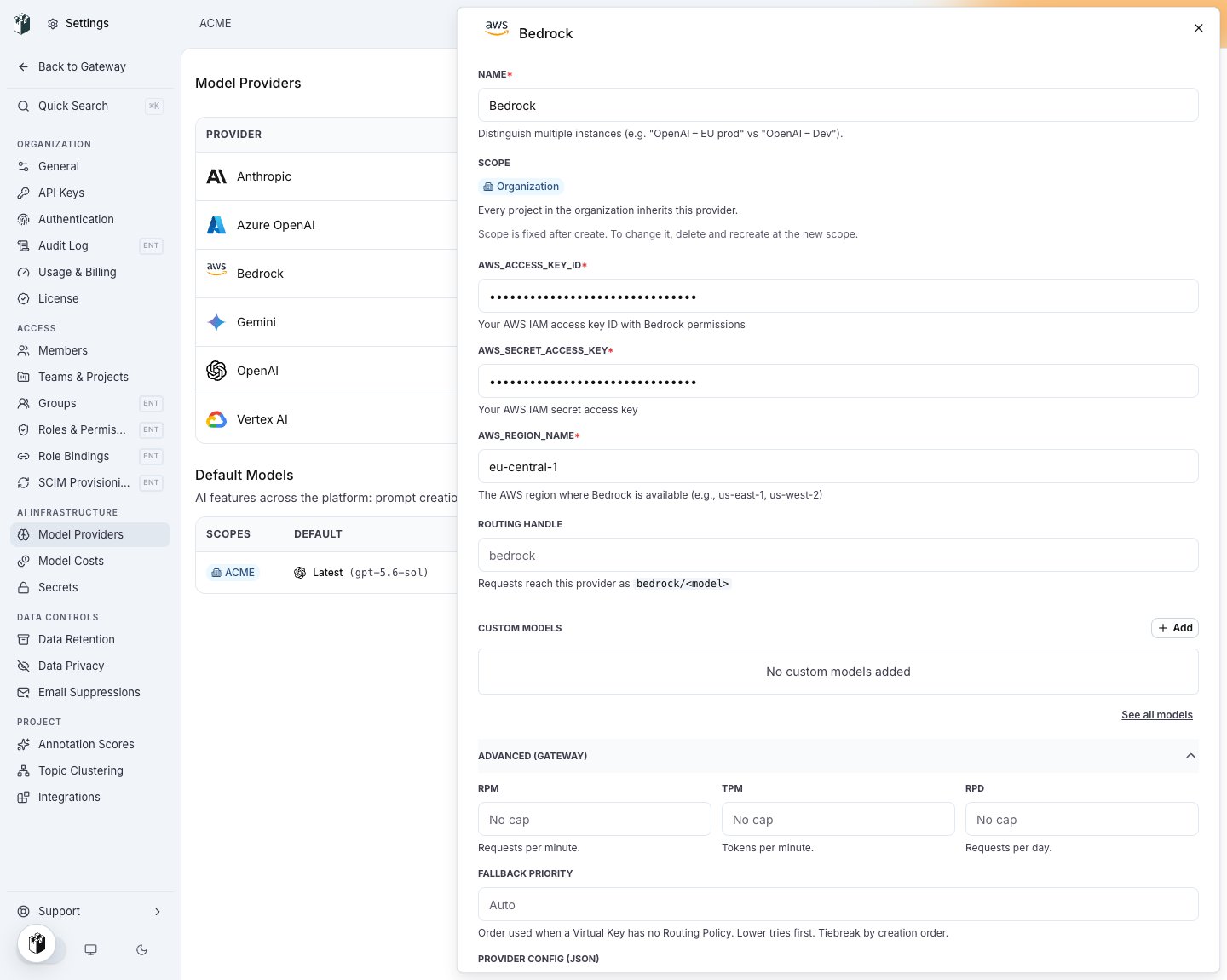Screen dimensions: 1227x980
Task: Click the ACME scope badge
Action: click(x=233, y=573)
